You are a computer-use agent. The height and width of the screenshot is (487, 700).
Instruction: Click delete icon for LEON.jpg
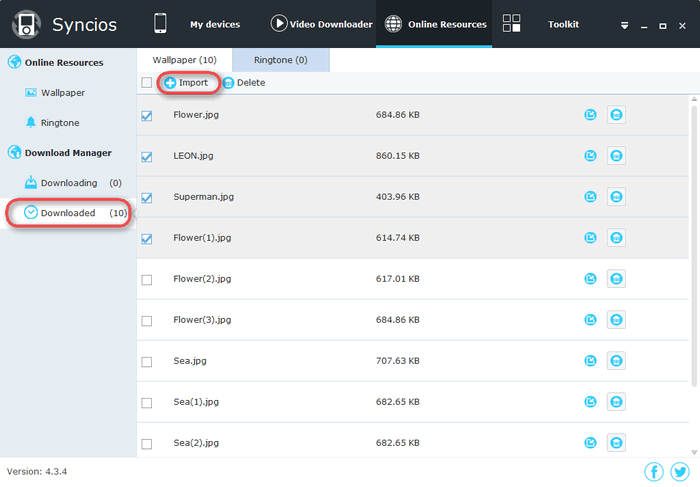616,156
